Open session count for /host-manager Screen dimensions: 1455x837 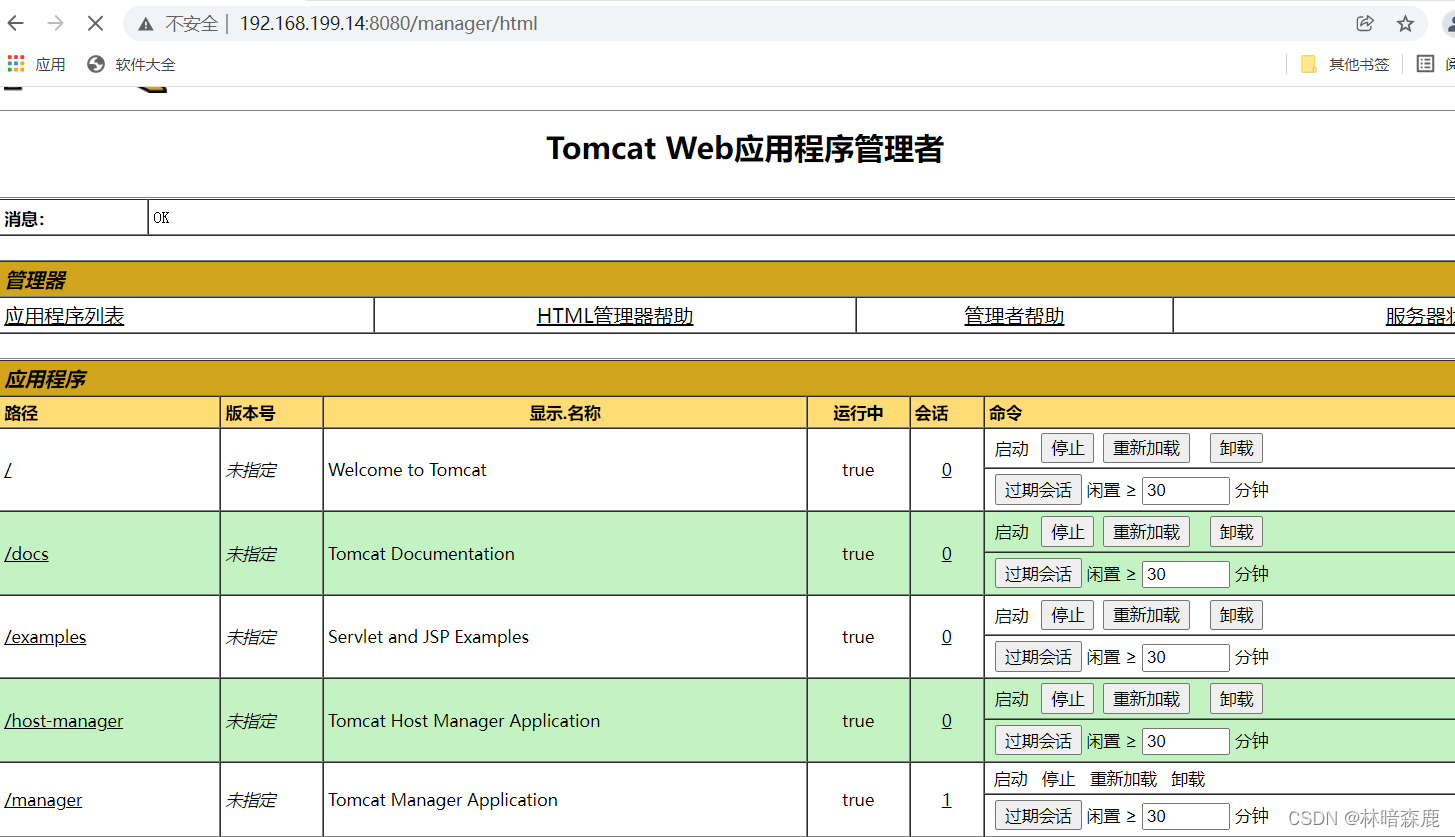[947, 721]
